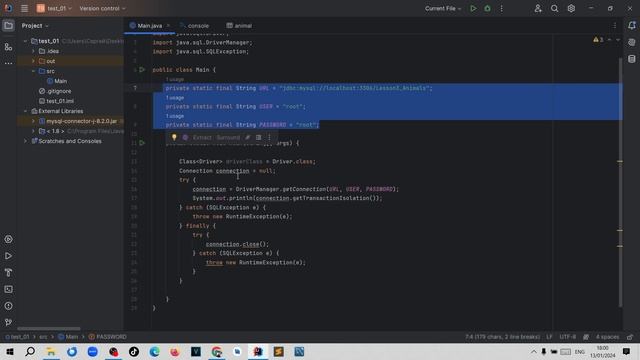The width and height of the screenshot is (640, 360).
Task: Expand the < 1.8 > JDK node
Action: (33, 131)
